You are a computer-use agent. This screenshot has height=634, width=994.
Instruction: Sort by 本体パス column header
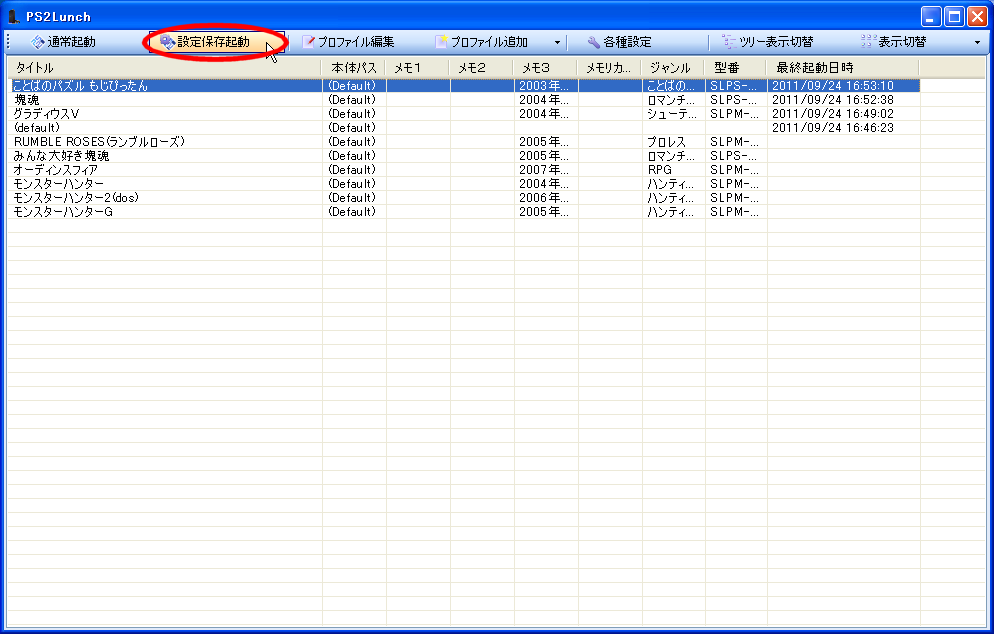(353, 68)
